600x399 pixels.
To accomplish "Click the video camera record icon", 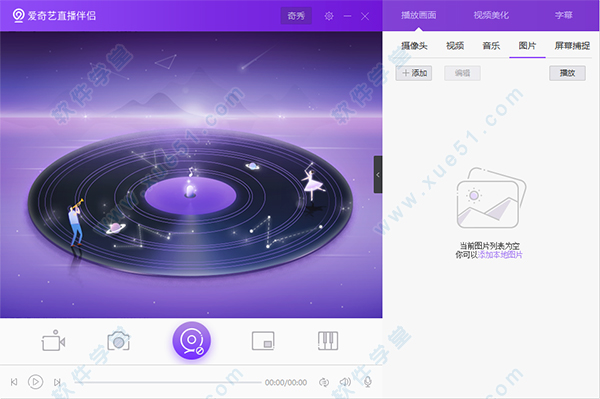I will [x=53, y=340].
